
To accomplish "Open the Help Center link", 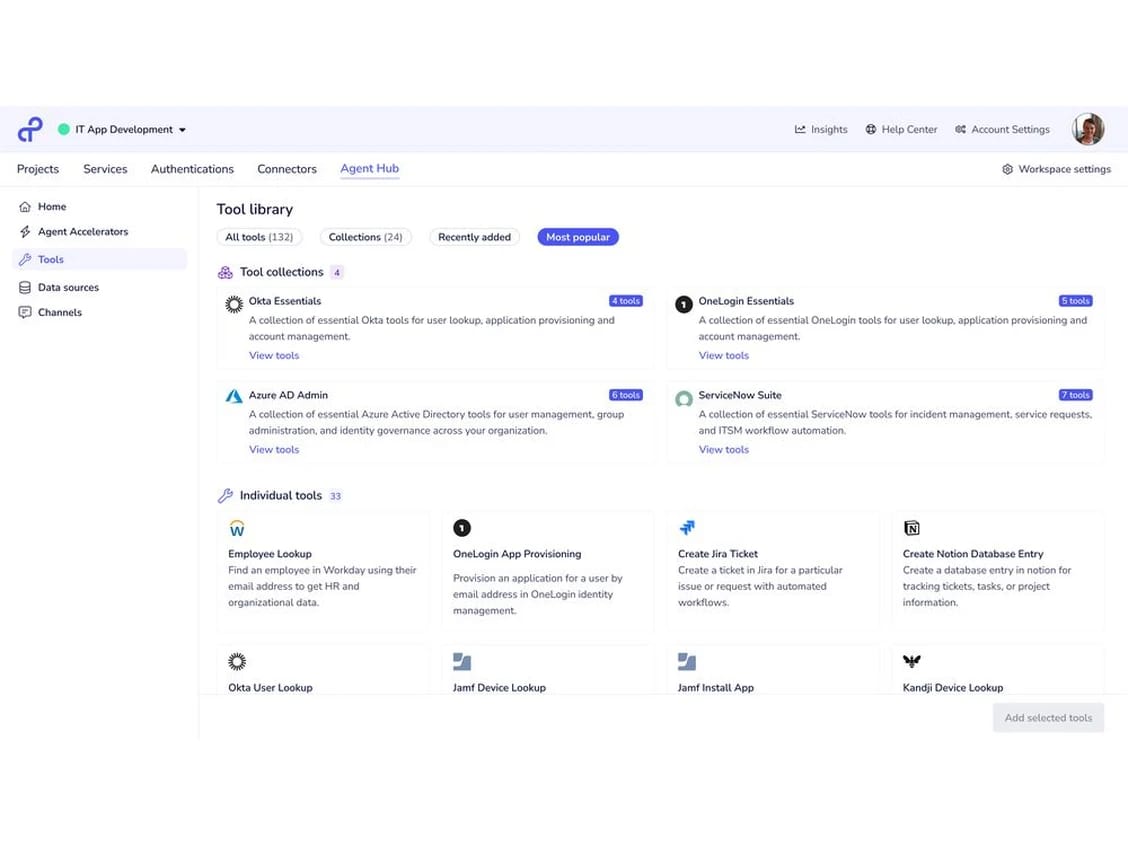I will [901, 129].
